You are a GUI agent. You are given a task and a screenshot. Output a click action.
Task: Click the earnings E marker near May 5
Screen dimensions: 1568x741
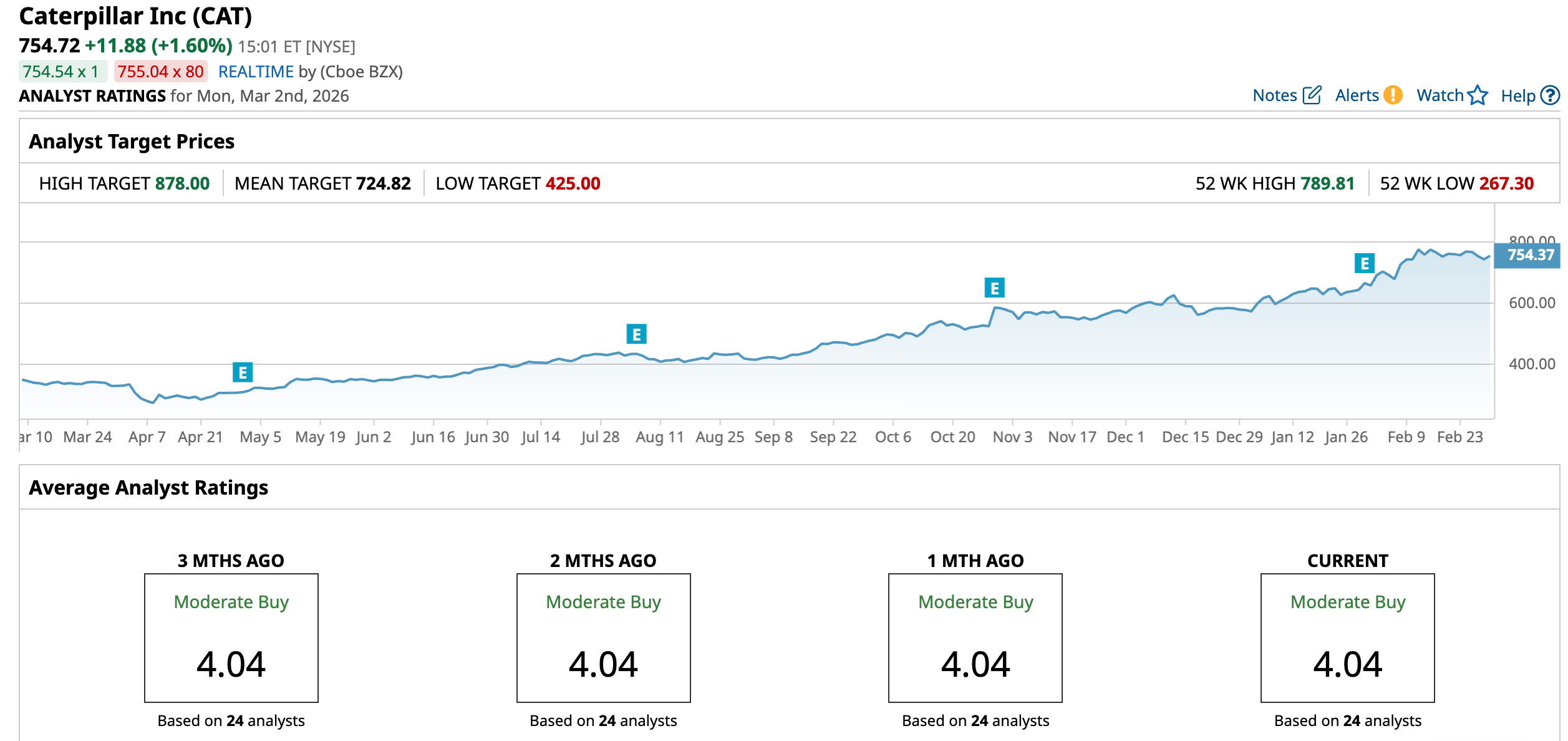(243, 372)
